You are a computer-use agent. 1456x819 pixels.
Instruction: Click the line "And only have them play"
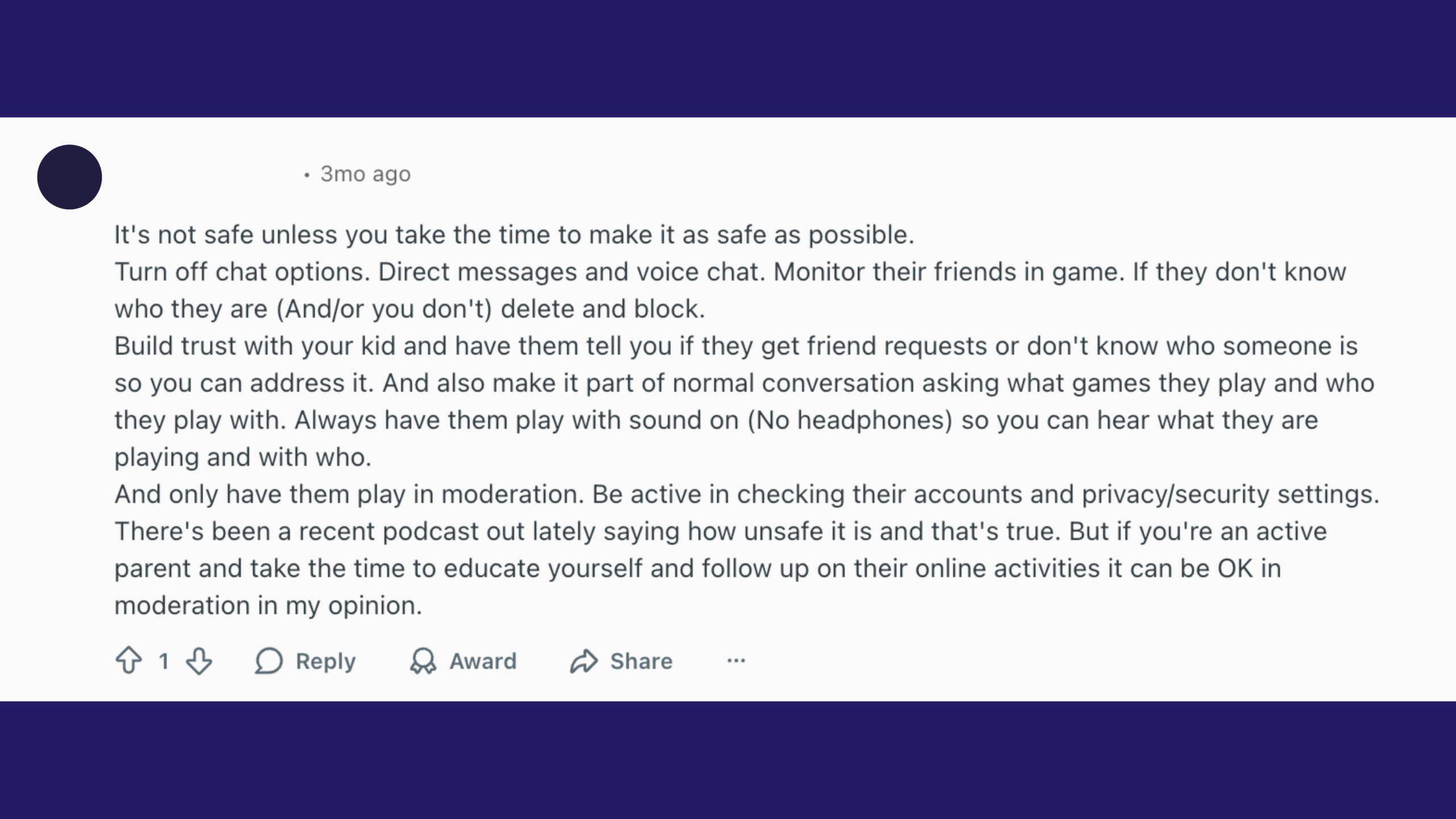(747, 494)
